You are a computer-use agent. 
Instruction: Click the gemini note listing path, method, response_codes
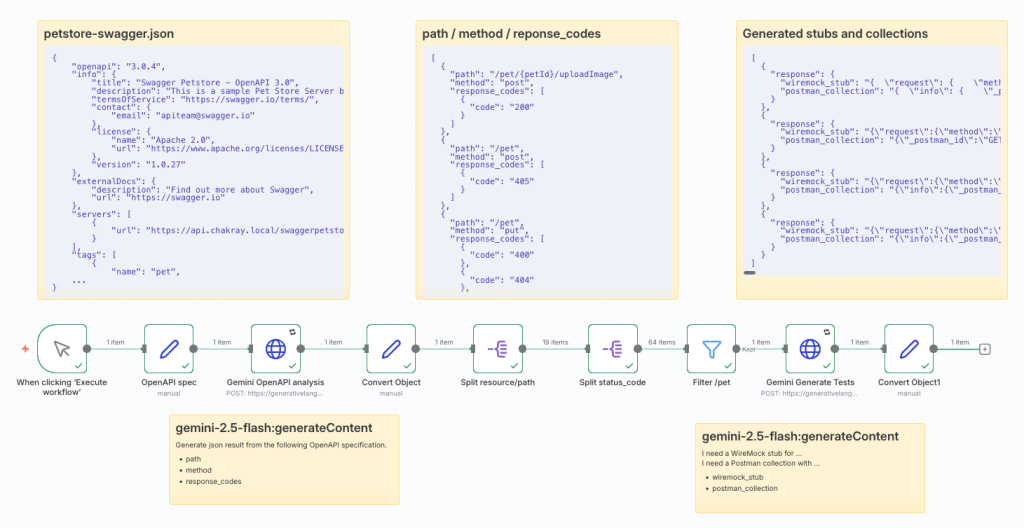coord(286,458)
